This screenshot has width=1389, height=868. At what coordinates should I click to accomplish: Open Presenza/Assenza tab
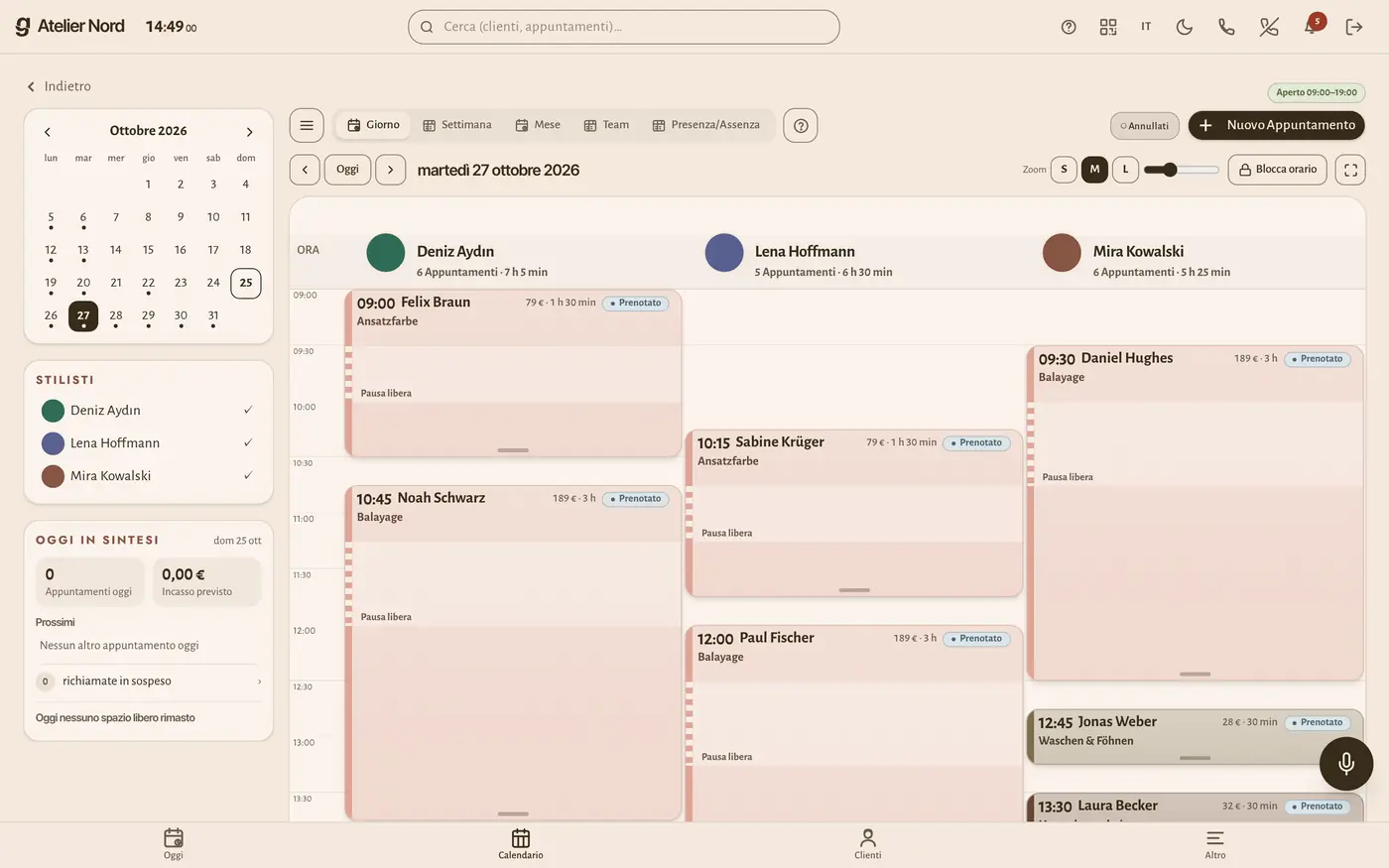click(x=706, y=125)
